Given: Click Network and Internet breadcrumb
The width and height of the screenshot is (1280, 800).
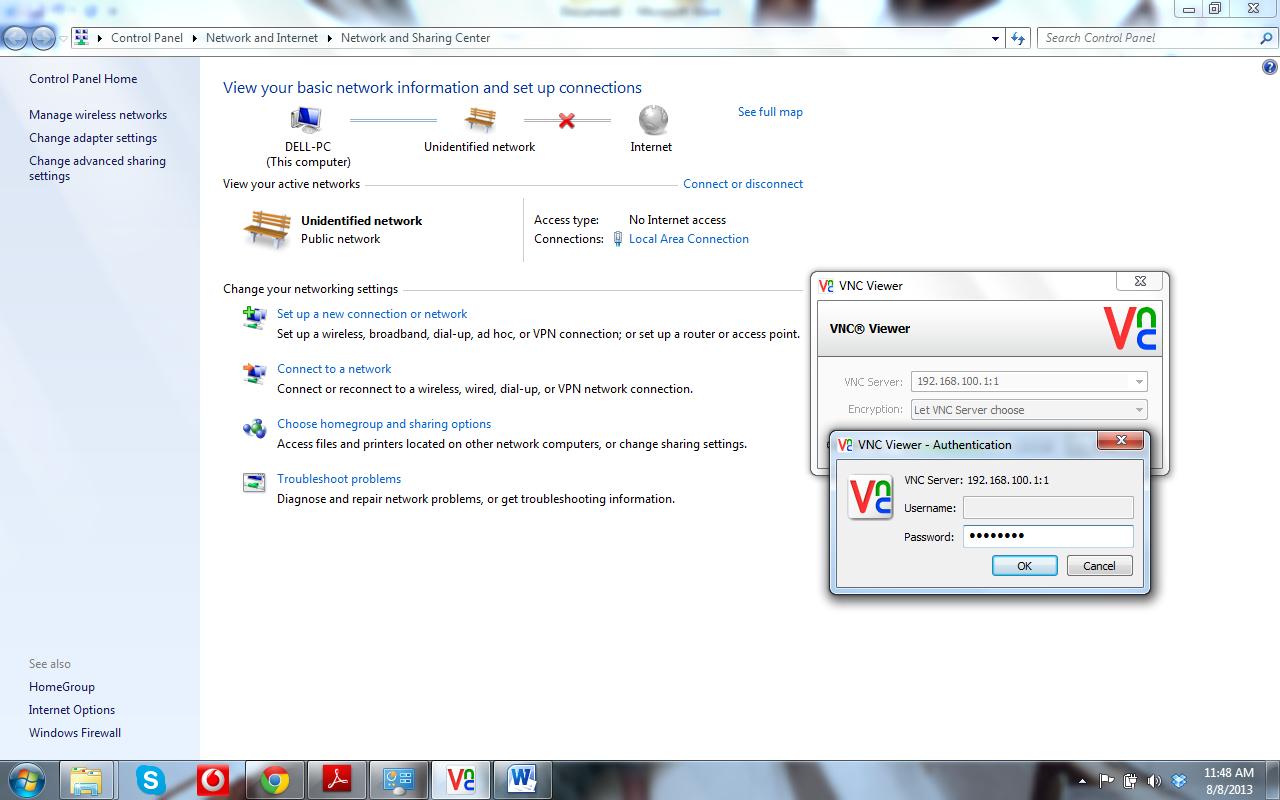Looking at the screenshot, I should (262, 38).
